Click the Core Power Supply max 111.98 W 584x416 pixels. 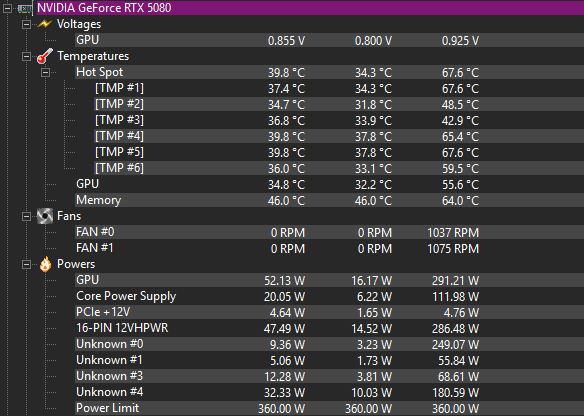tap(456, 297)
